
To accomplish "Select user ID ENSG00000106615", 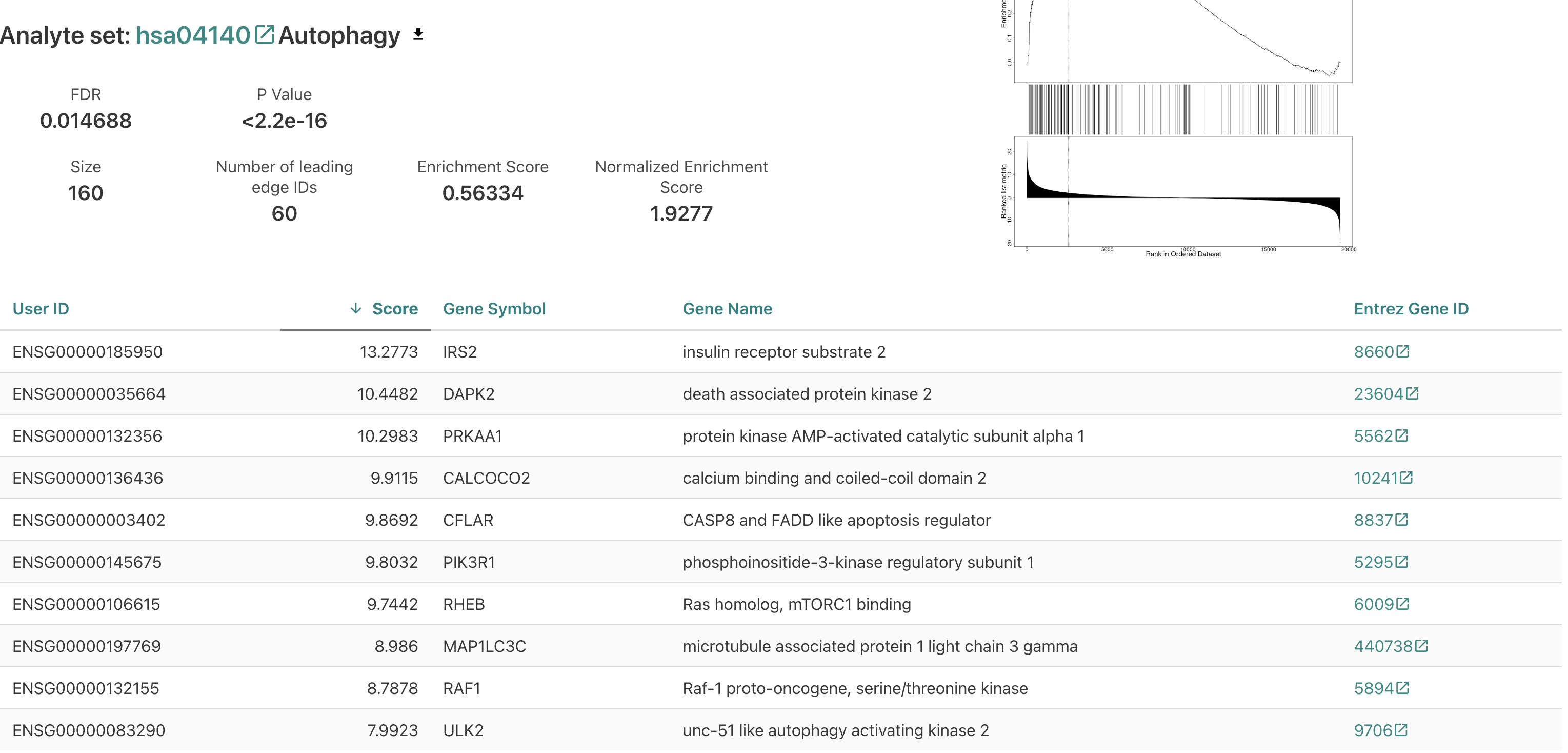I will (87, 604).
